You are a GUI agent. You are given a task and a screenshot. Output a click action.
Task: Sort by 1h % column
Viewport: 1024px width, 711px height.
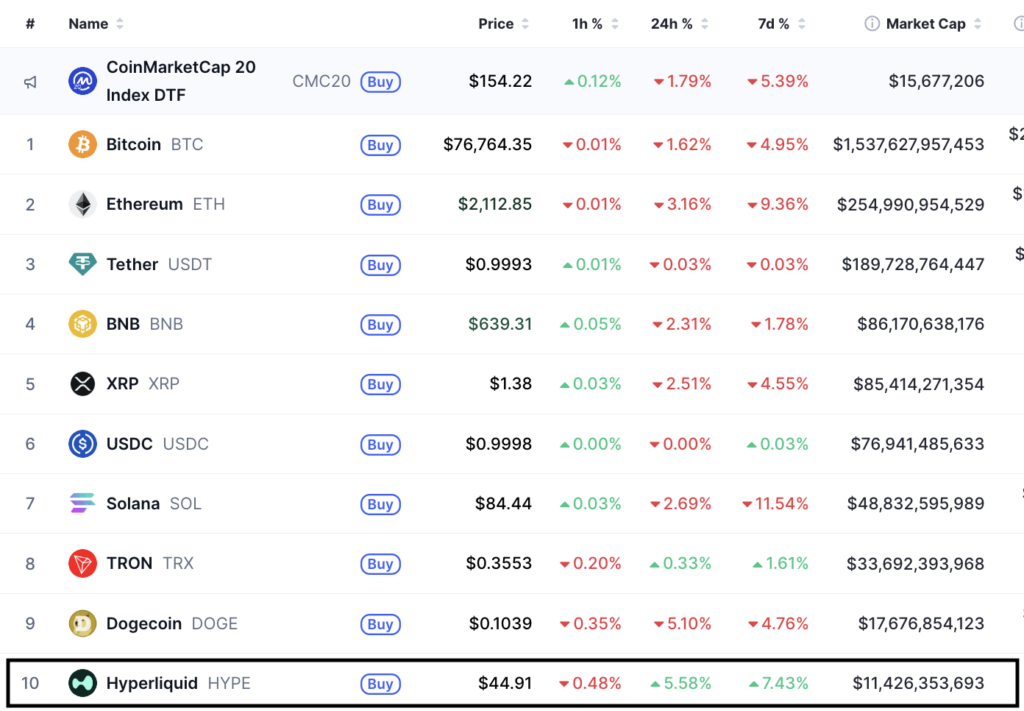coord(595,24)
